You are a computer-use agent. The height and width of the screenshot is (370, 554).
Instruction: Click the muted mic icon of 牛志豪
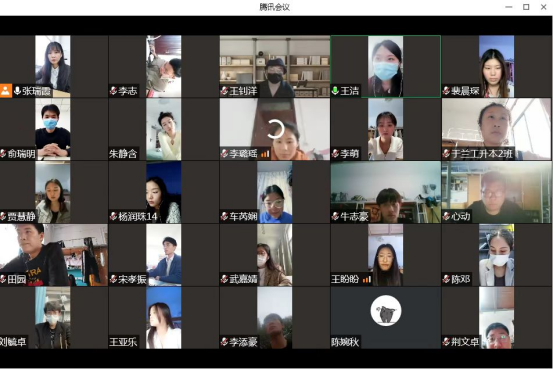[x=335, y=216]
